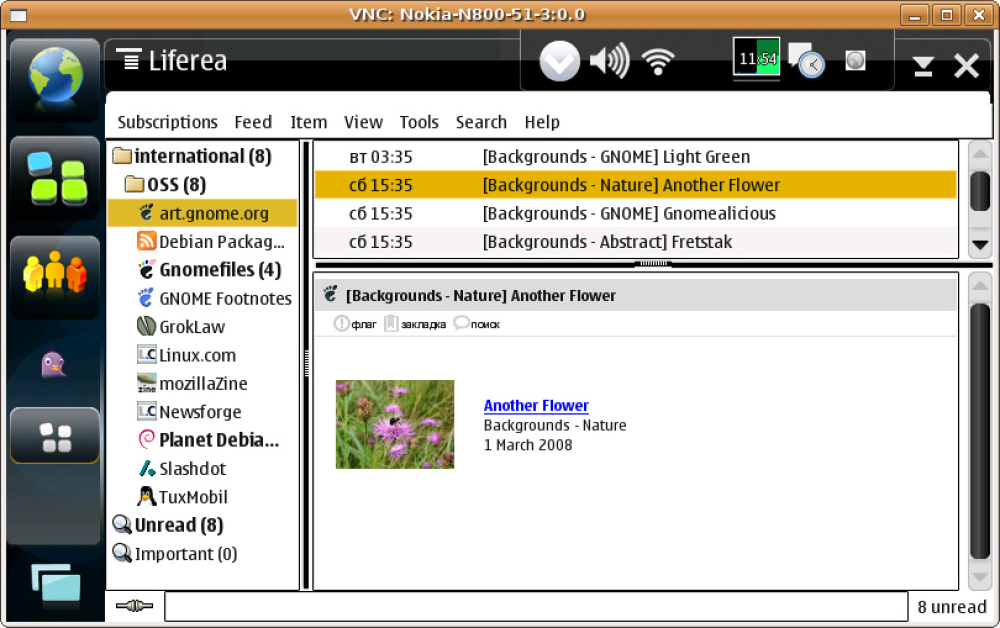Click the speaker volume icon

click(x=610, y=61)
